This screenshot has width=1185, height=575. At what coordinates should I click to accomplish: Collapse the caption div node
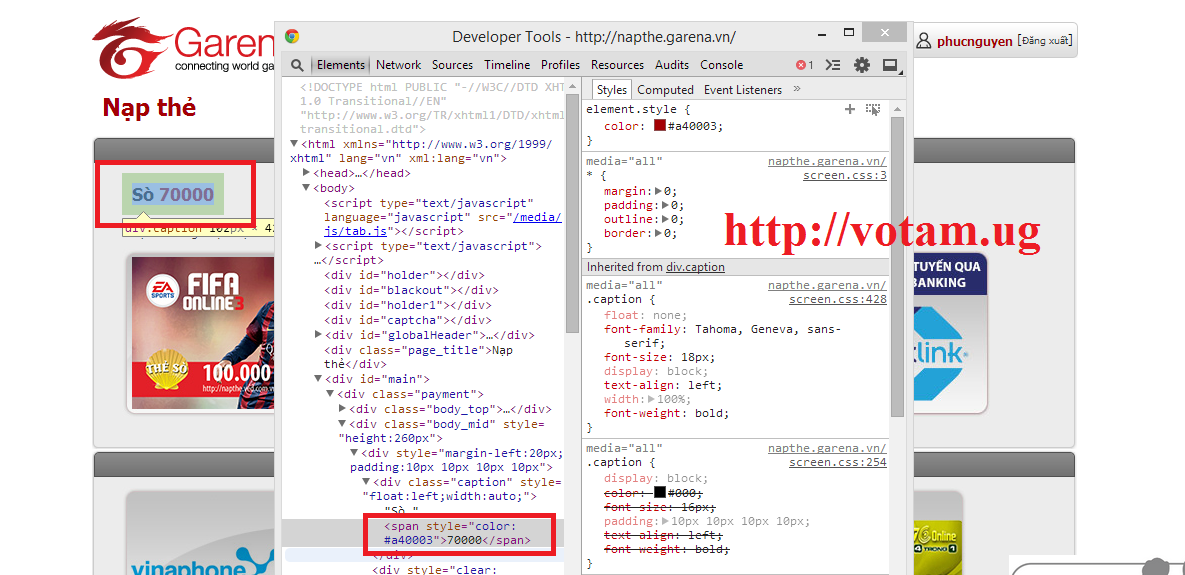(367, 482)
